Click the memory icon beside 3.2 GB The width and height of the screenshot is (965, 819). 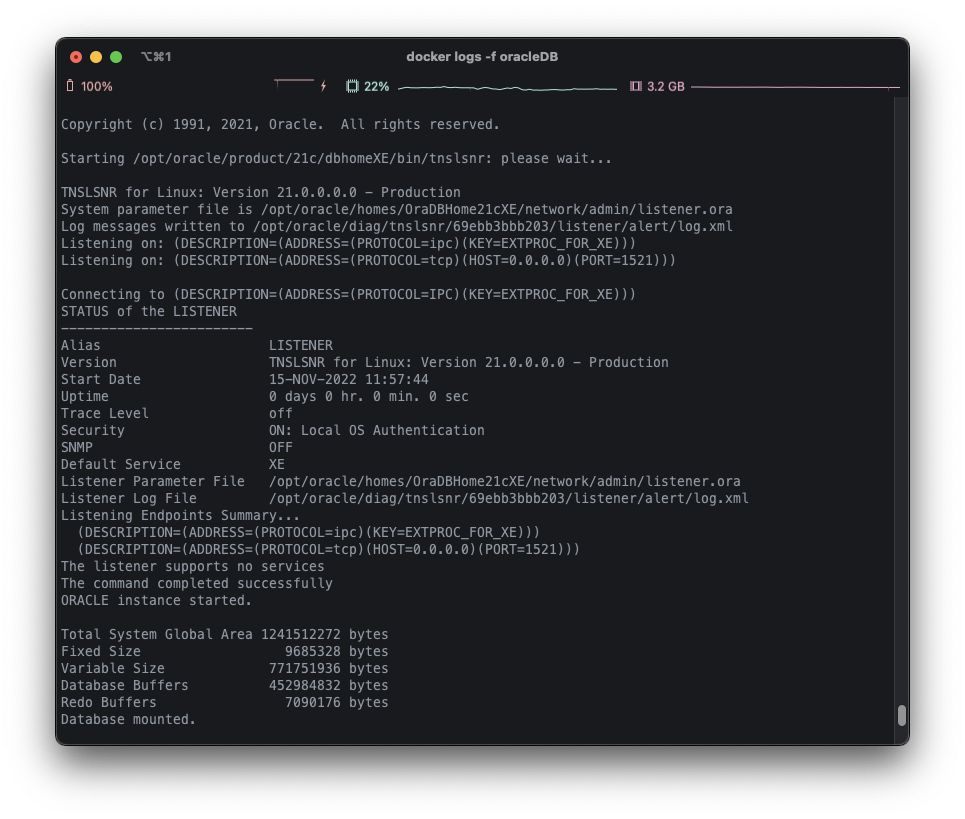coord(636,86)
